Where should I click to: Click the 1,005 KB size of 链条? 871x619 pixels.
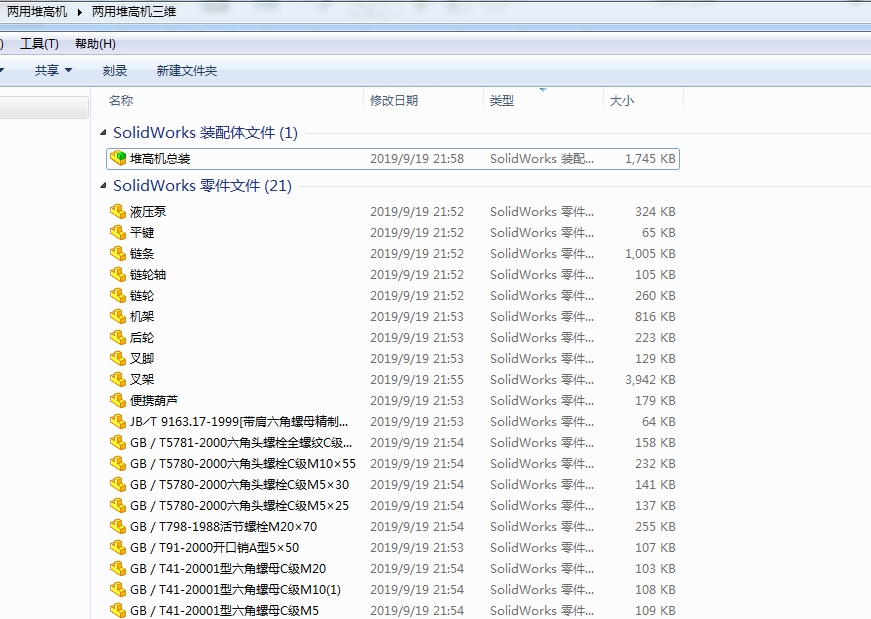coord(650,254)
